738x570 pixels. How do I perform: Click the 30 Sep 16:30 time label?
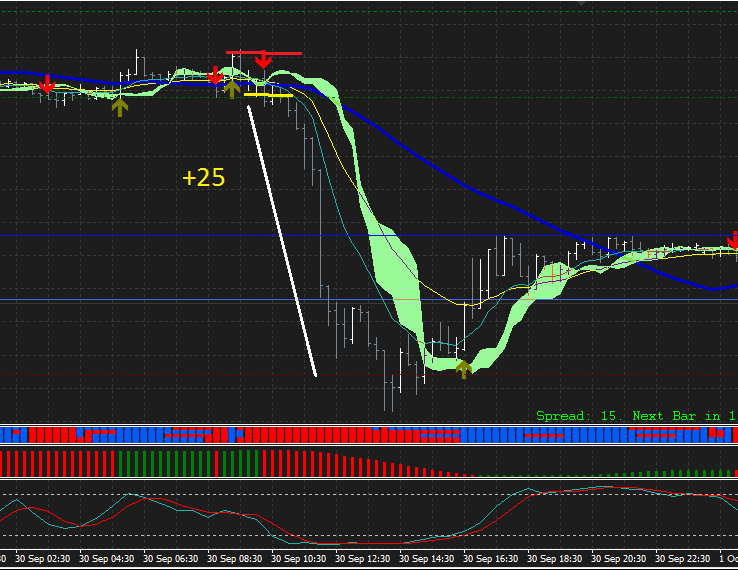(490, 559)
